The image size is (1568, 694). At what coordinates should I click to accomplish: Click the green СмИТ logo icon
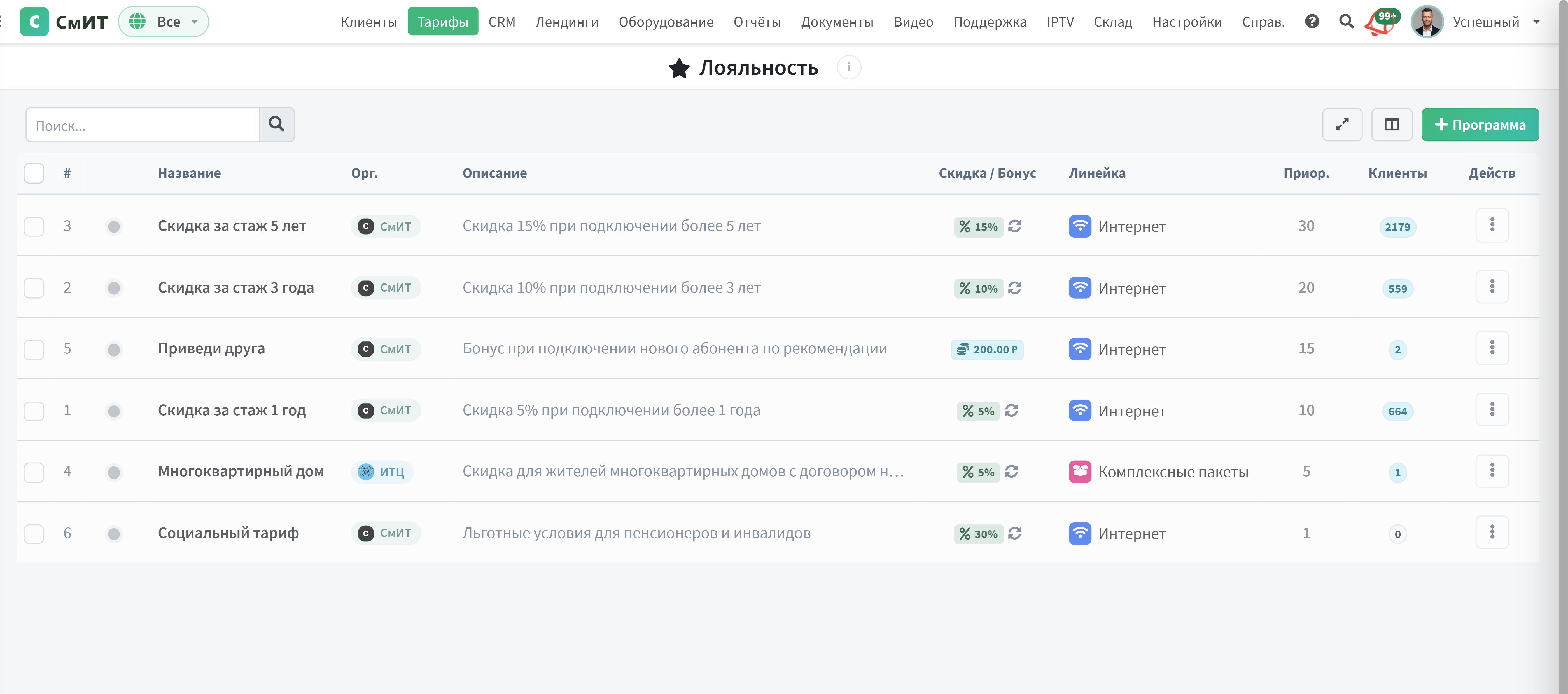(x=34, y=22)
